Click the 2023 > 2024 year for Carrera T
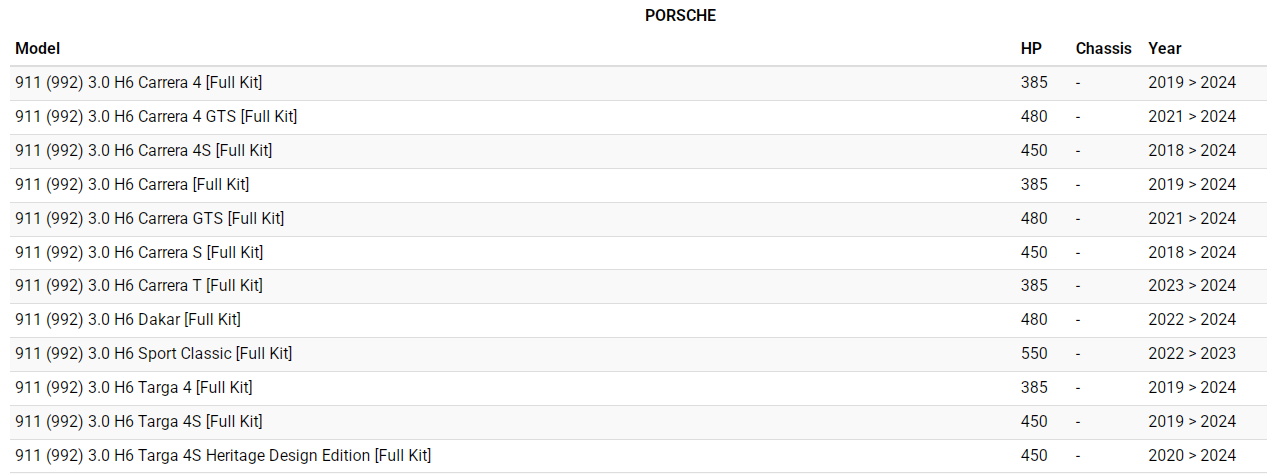Screen dimensions: 1267x474 (1192, 285)
